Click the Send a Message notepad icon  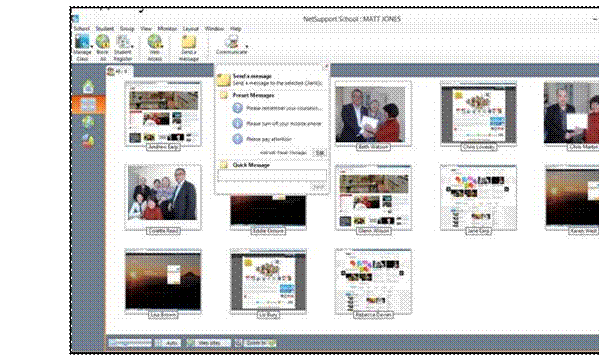pos(189,42)
